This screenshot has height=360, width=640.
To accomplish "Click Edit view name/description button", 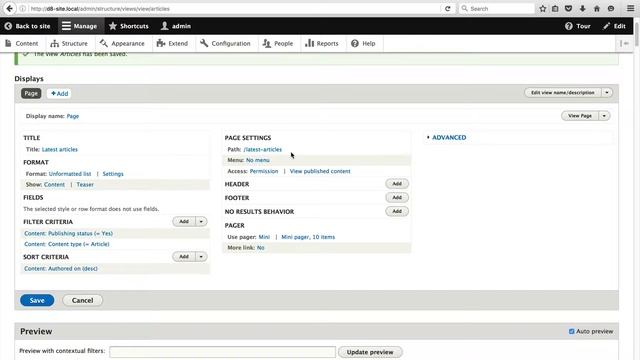I will (x=562, y=93).
